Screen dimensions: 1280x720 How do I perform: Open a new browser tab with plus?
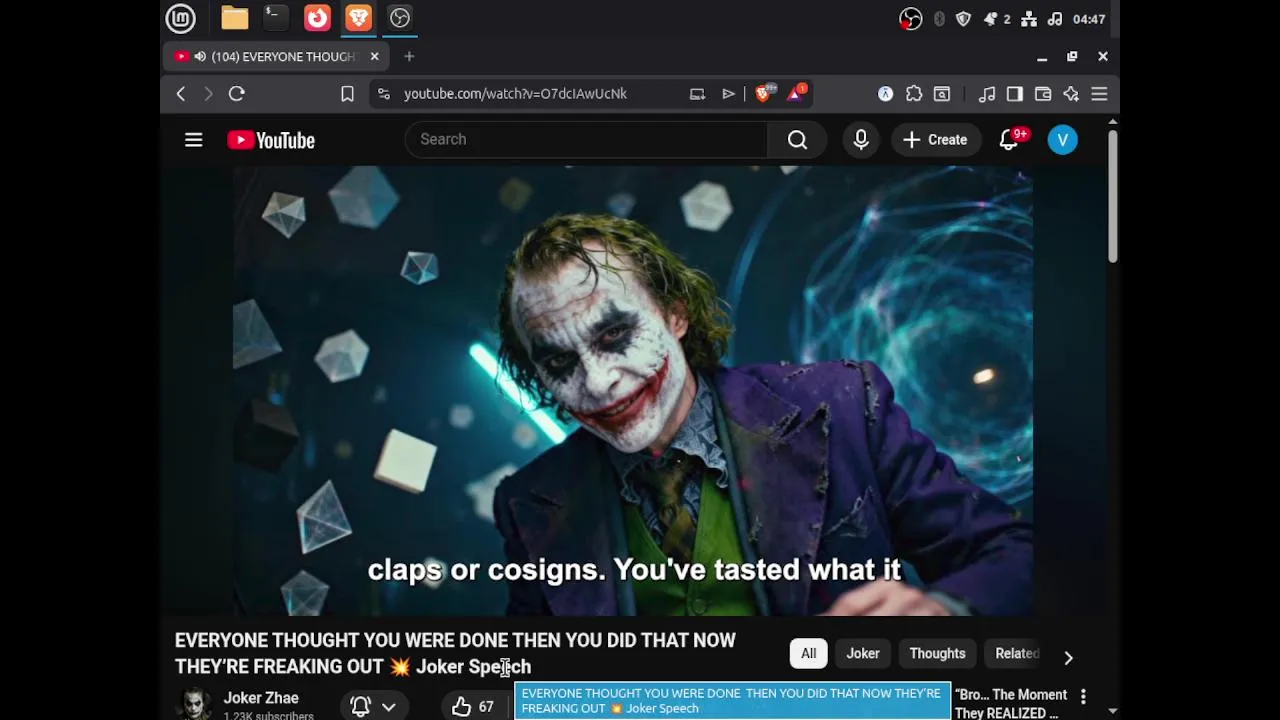click(x=409, y=57)
